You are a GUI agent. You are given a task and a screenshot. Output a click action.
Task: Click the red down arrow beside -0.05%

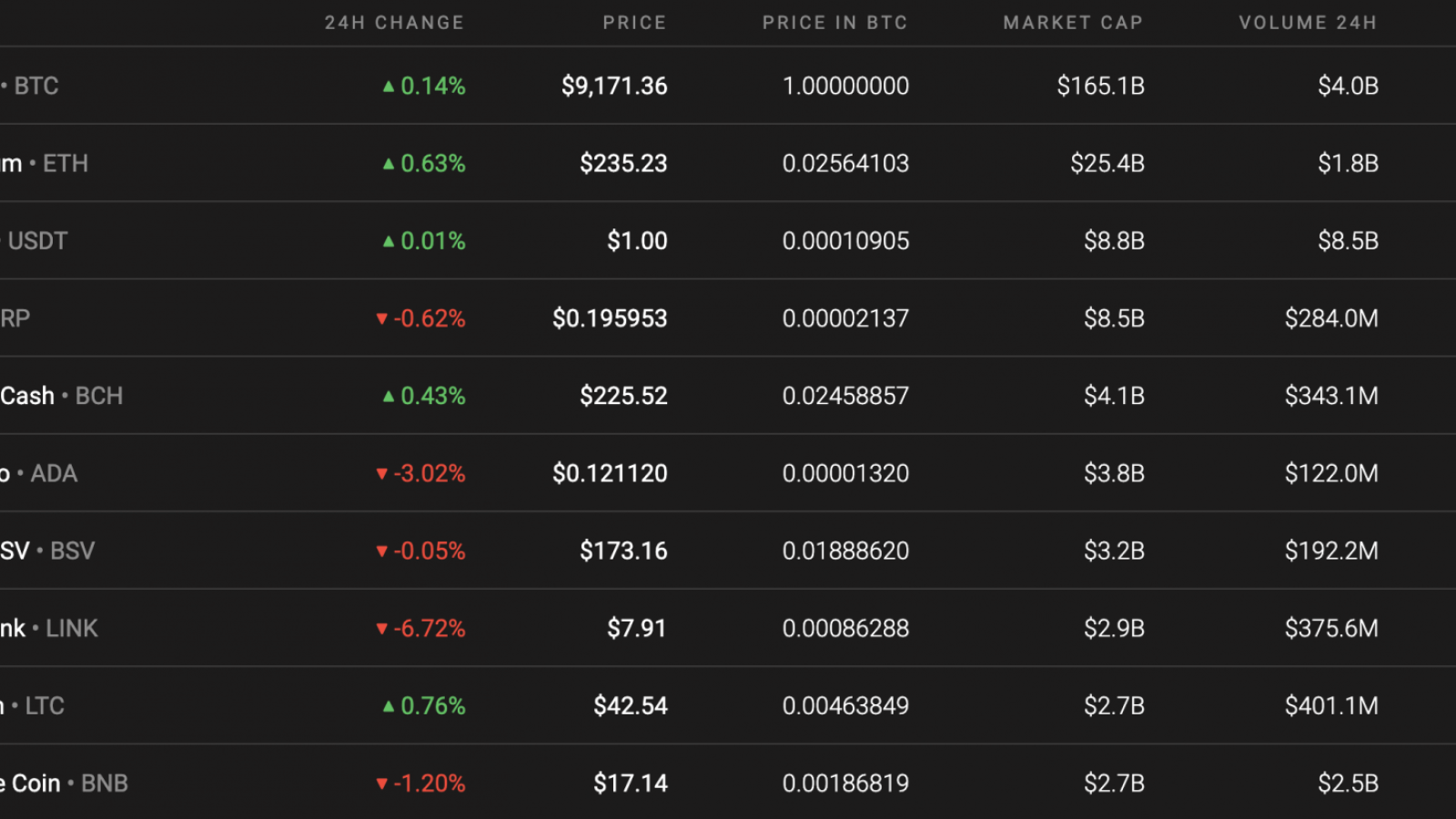coord(382,551)
